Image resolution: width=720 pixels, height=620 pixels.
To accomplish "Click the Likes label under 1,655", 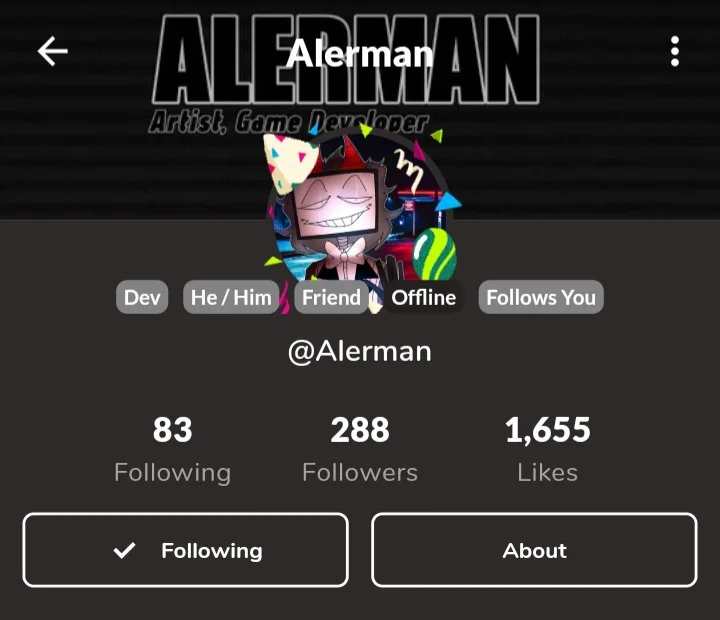I will [547, 473].
